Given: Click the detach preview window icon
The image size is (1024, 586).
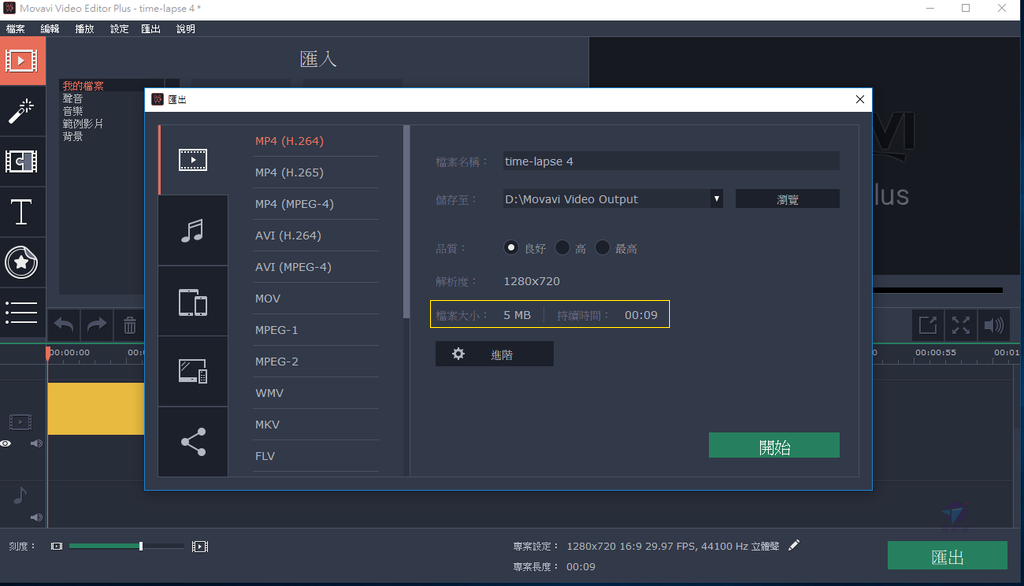Looking at the screenshot, I should (928, 325).
